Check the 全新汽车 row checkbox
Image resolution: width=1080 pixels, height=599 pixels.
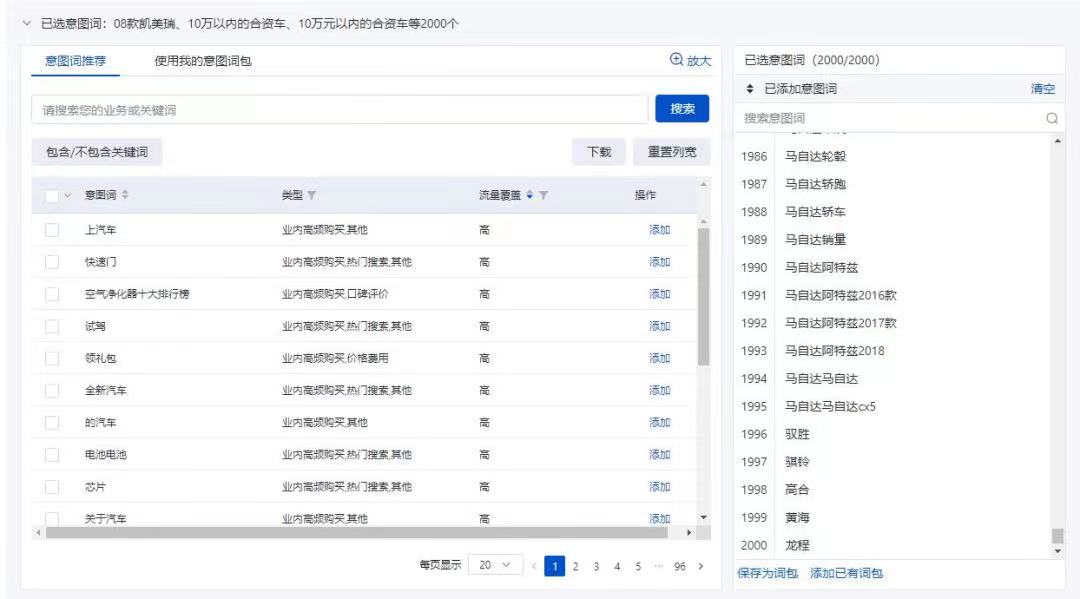(52, 390)
